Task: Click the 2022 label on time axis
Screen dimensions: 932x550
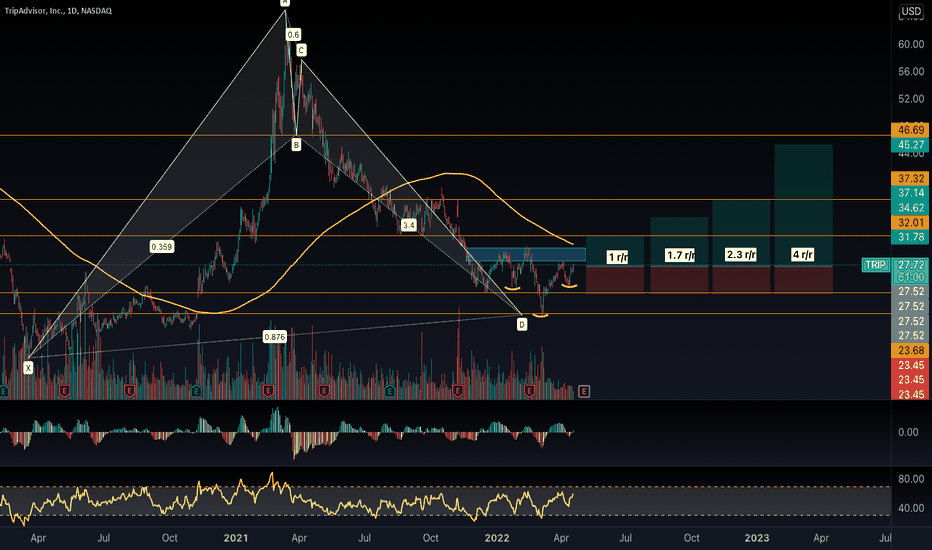Action: click(x=497, y=538)
